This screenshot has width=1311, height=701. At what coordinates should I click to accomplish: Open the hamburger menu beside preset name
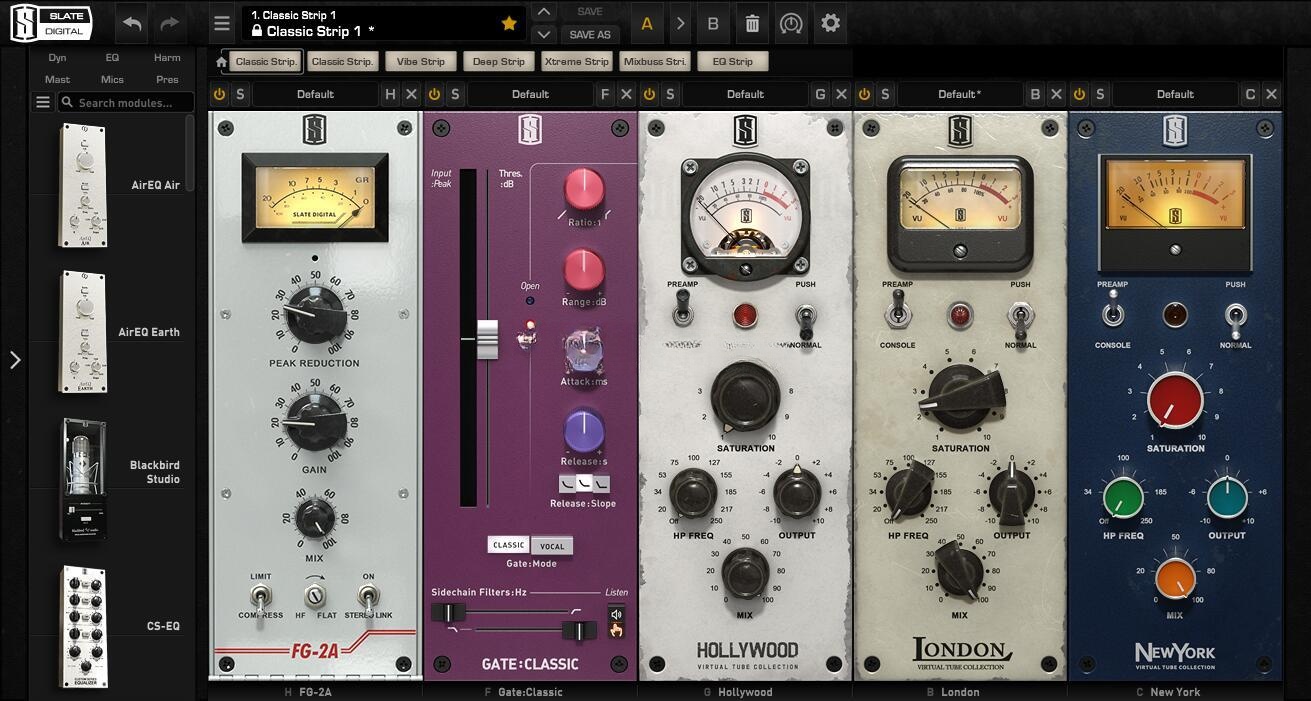[222, 23]
